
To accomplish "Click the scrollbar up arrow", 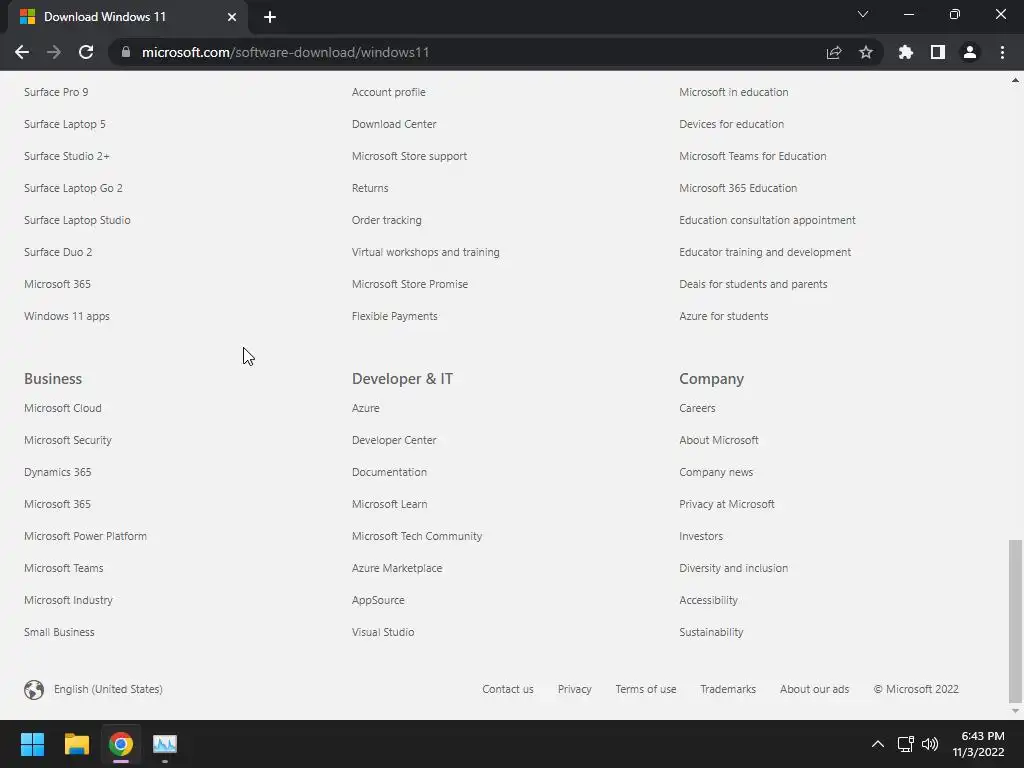I will 1015,80.
